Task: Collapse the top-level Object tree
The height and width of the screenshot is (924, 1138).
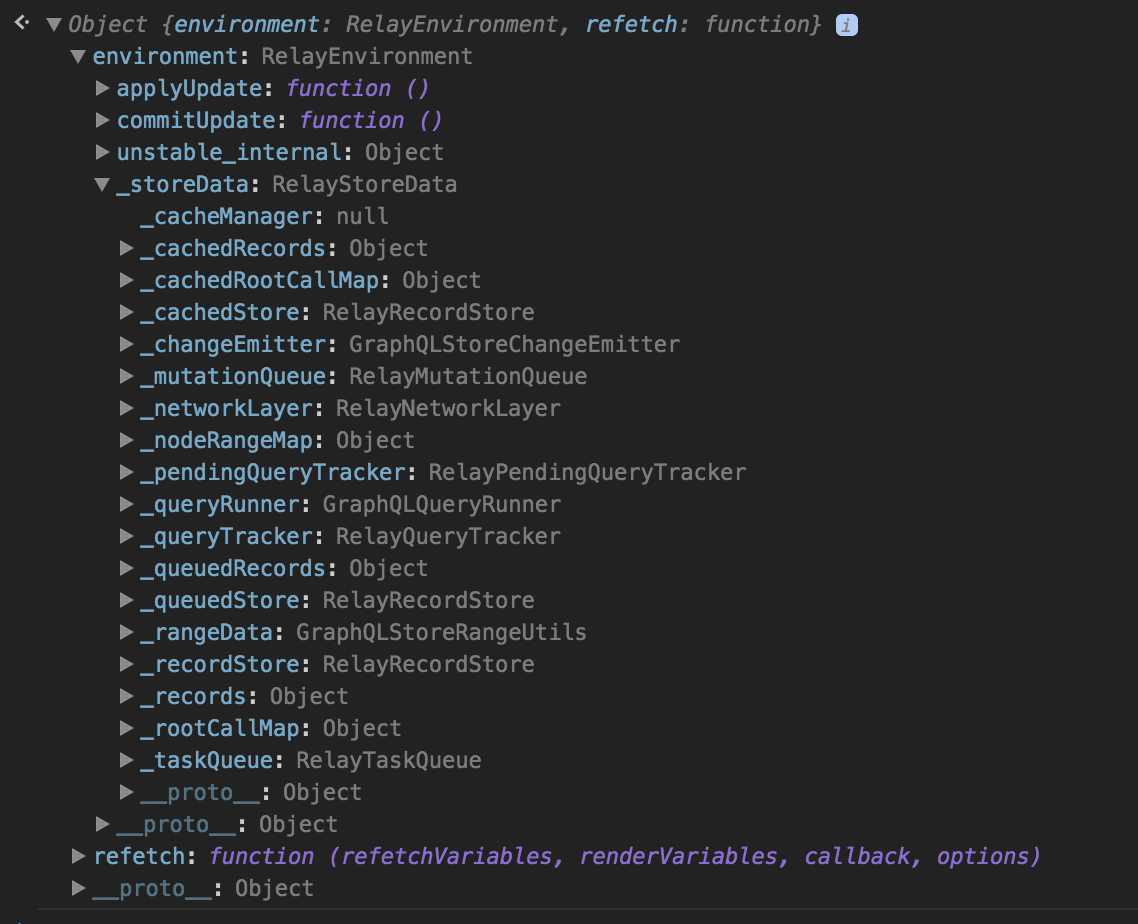Action: pyautogui.click(x=54, y=25)
